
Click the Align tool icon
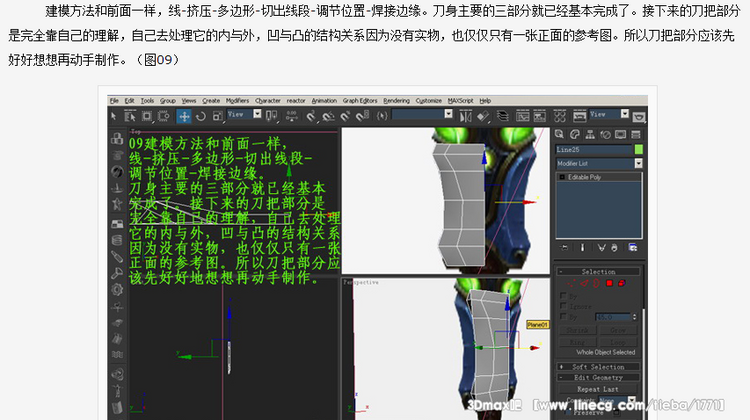(483, 116)
